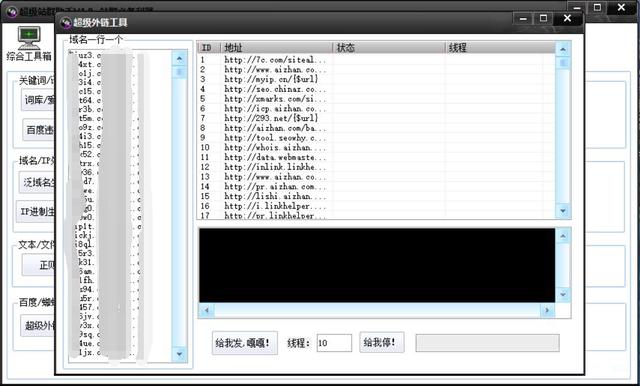This screenshot has height=386, width=640.
Task: Click the main window title bar app icon
Action: click(x=12, y=12)
